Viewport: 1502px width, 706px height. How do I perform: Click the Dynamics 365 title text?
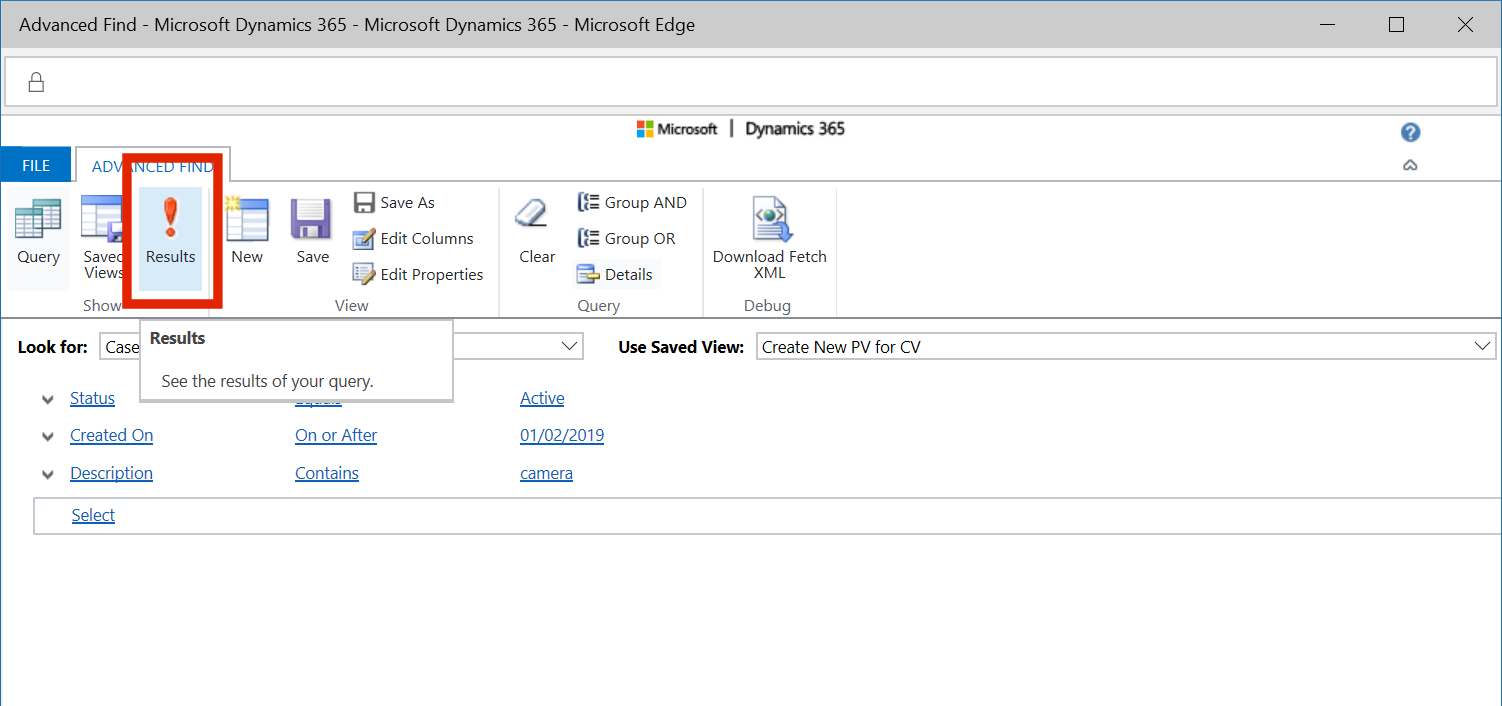(795, 129)
